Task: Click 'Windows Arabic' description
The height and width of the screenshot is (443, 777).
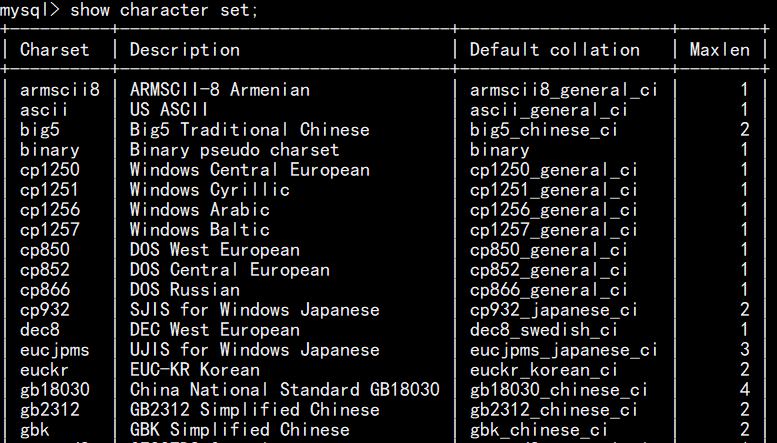Action: tap(200, 210)
